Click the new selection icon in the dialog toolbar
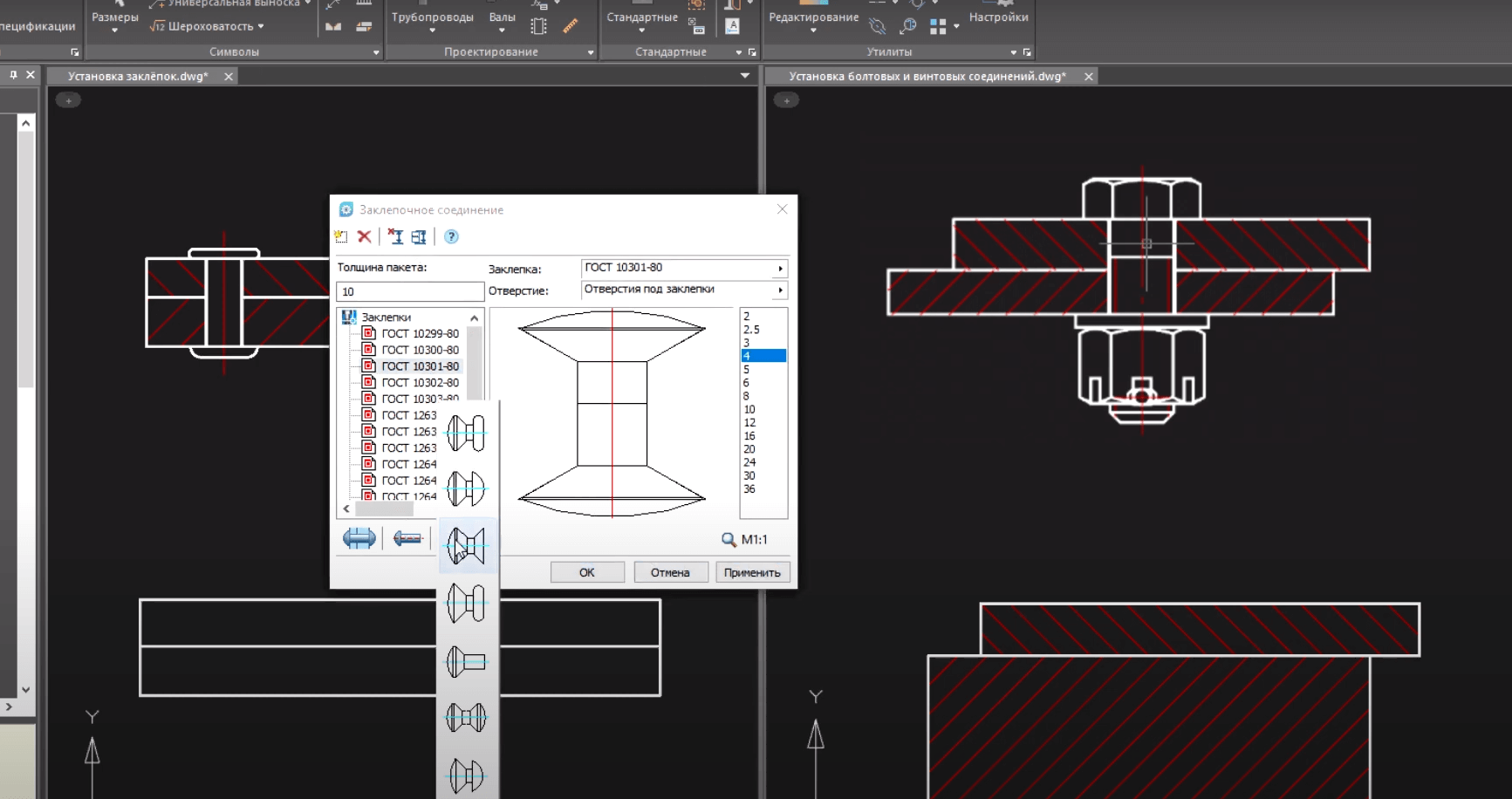The image size is (1512, 799). pos(341,236)
